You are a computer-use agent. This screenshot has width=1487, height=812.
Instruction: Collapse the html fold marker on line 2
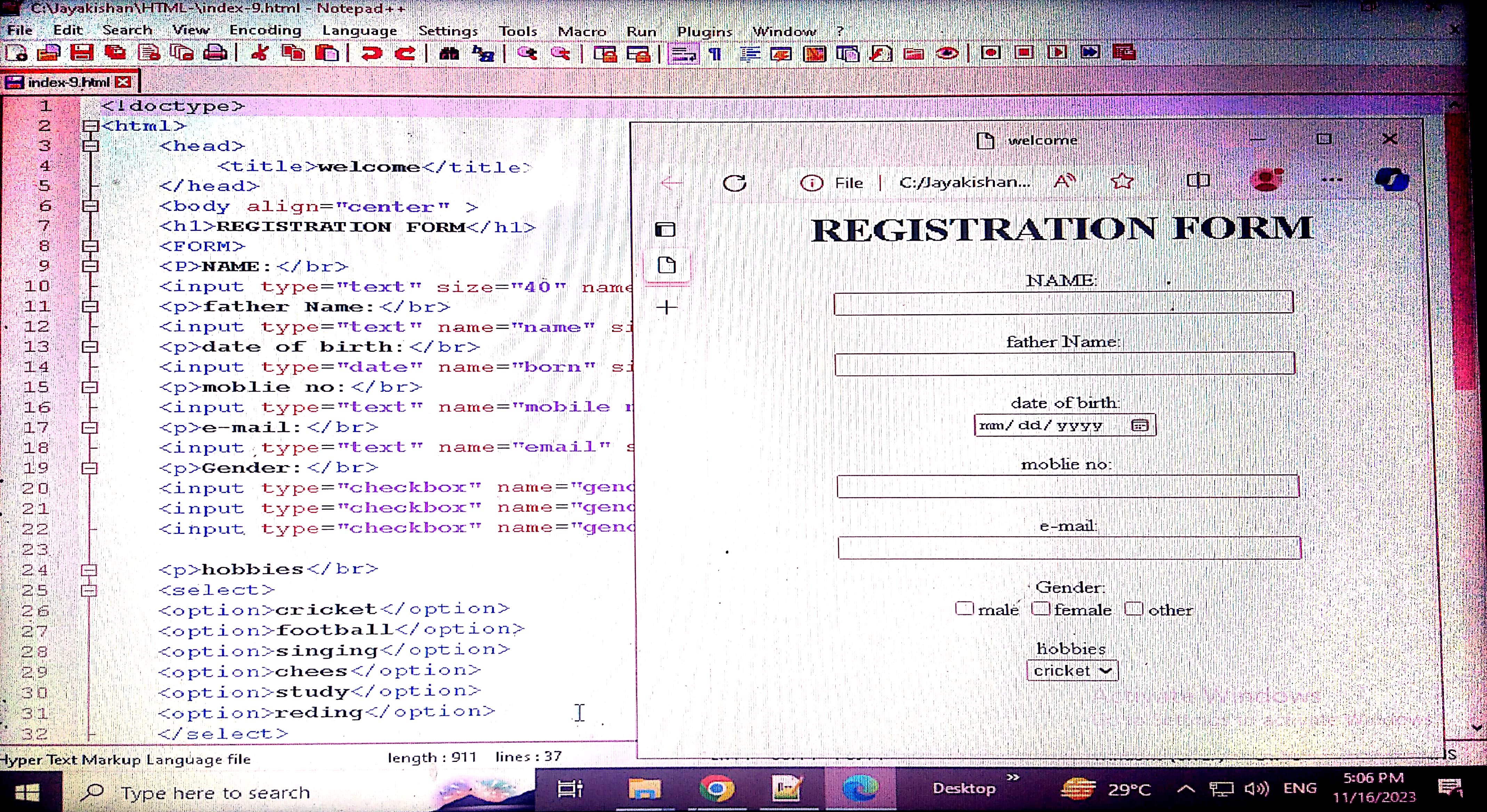pos(90,126)
